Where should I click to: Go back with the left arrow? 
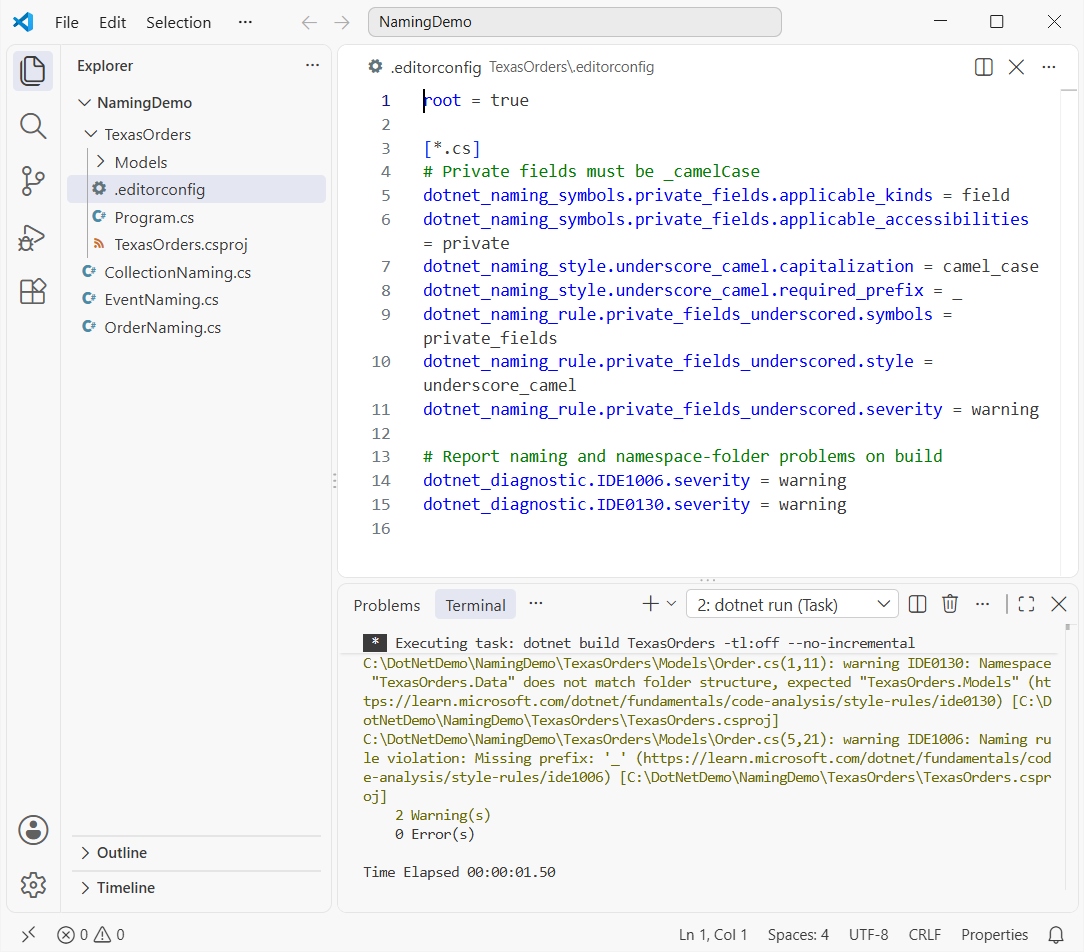pos(309,22)
